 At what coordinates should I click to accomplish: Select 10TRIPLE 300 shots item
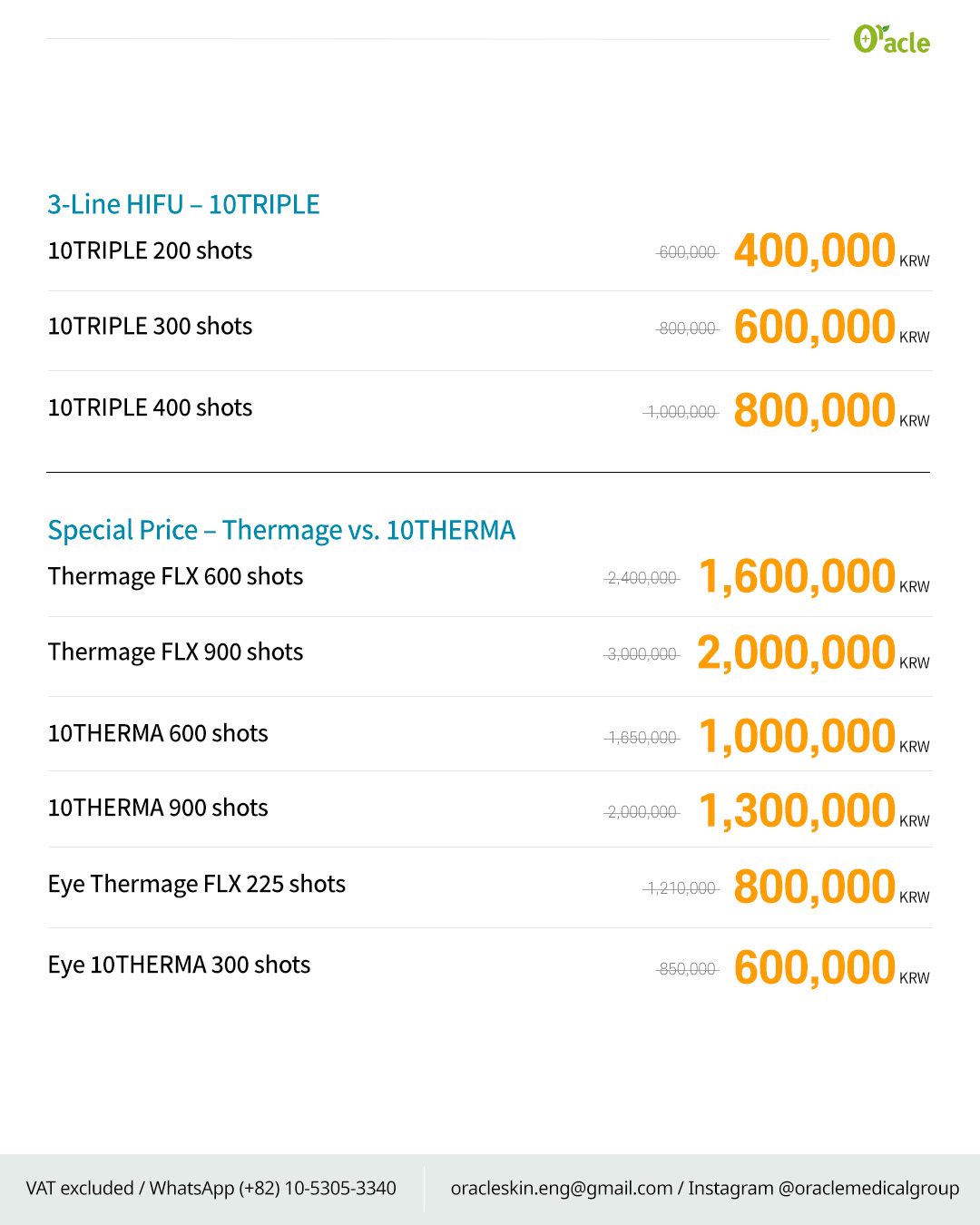(x=150, y=326)
